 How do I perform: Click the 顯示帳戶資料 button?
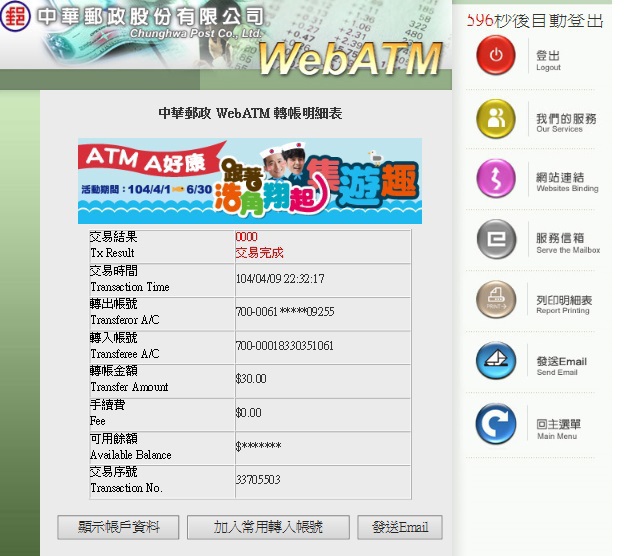[118, 527]
